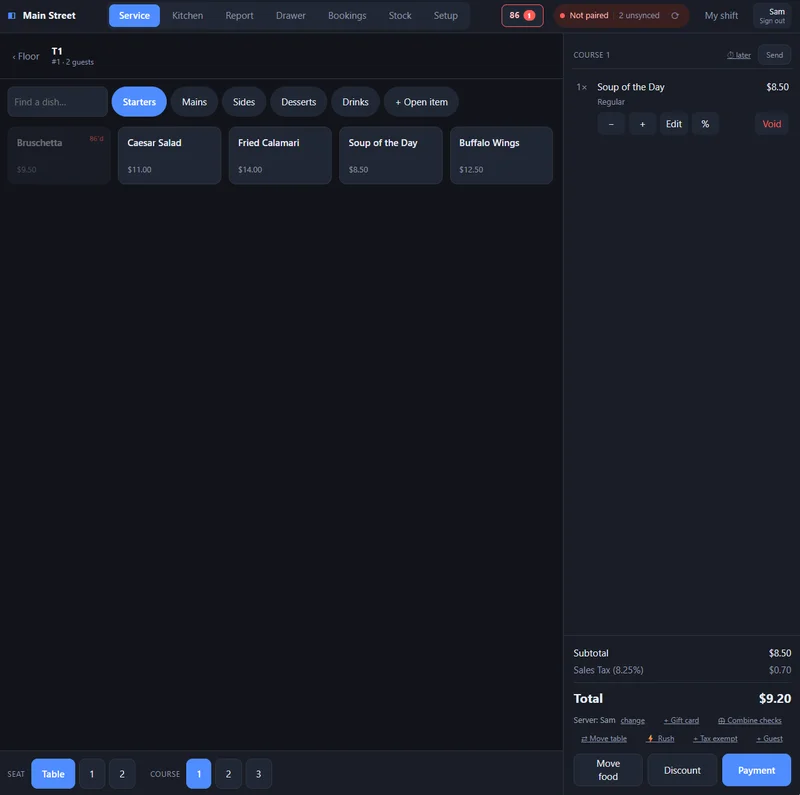
Task: Select the Table seat option
Action: click(x=53, y=774)
